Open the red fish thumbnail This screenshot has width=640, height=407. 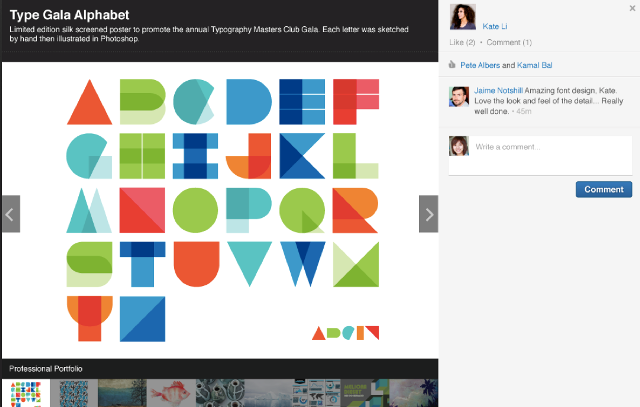171,393
